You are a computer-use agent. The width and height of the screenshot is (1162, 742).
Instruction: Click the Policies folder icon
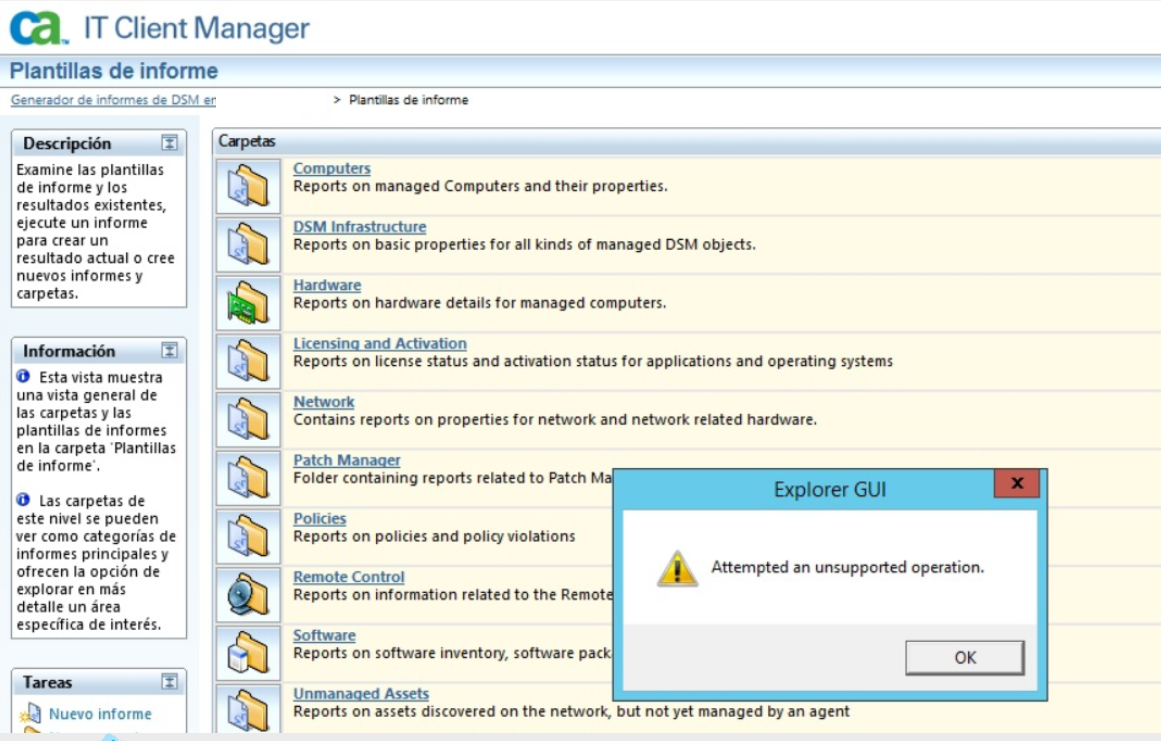pos(248,536)
